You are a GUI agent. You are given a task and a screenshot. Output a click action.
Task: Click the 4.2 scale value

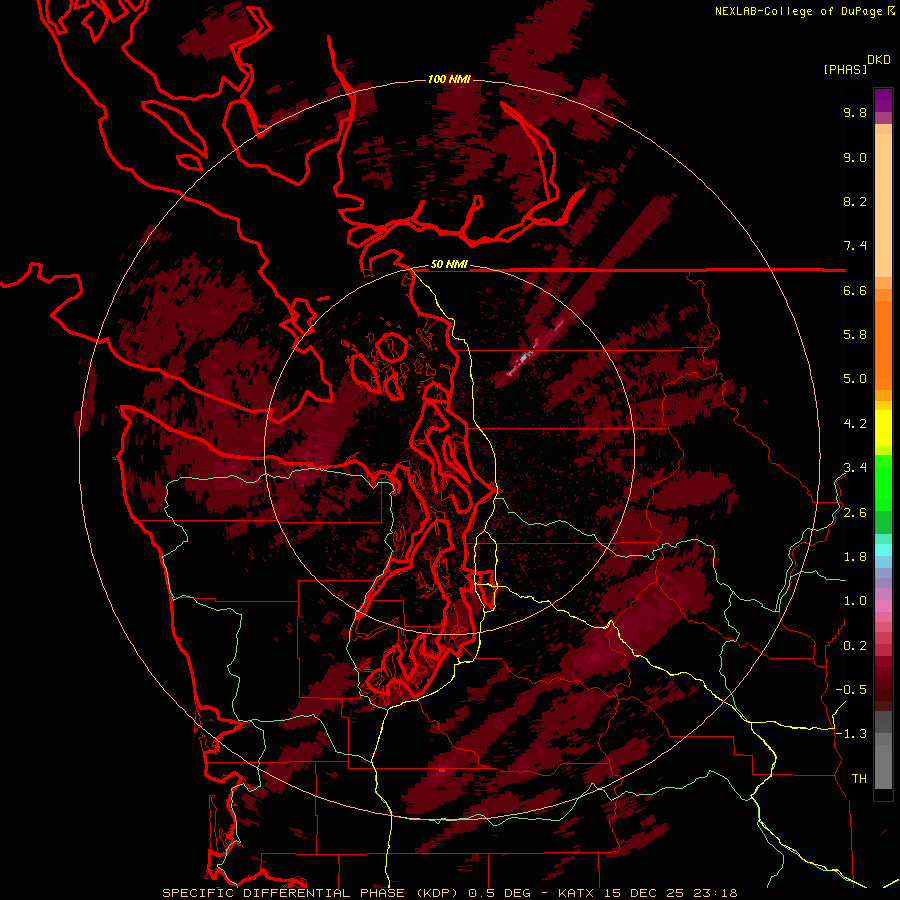(x=855, y=424)
